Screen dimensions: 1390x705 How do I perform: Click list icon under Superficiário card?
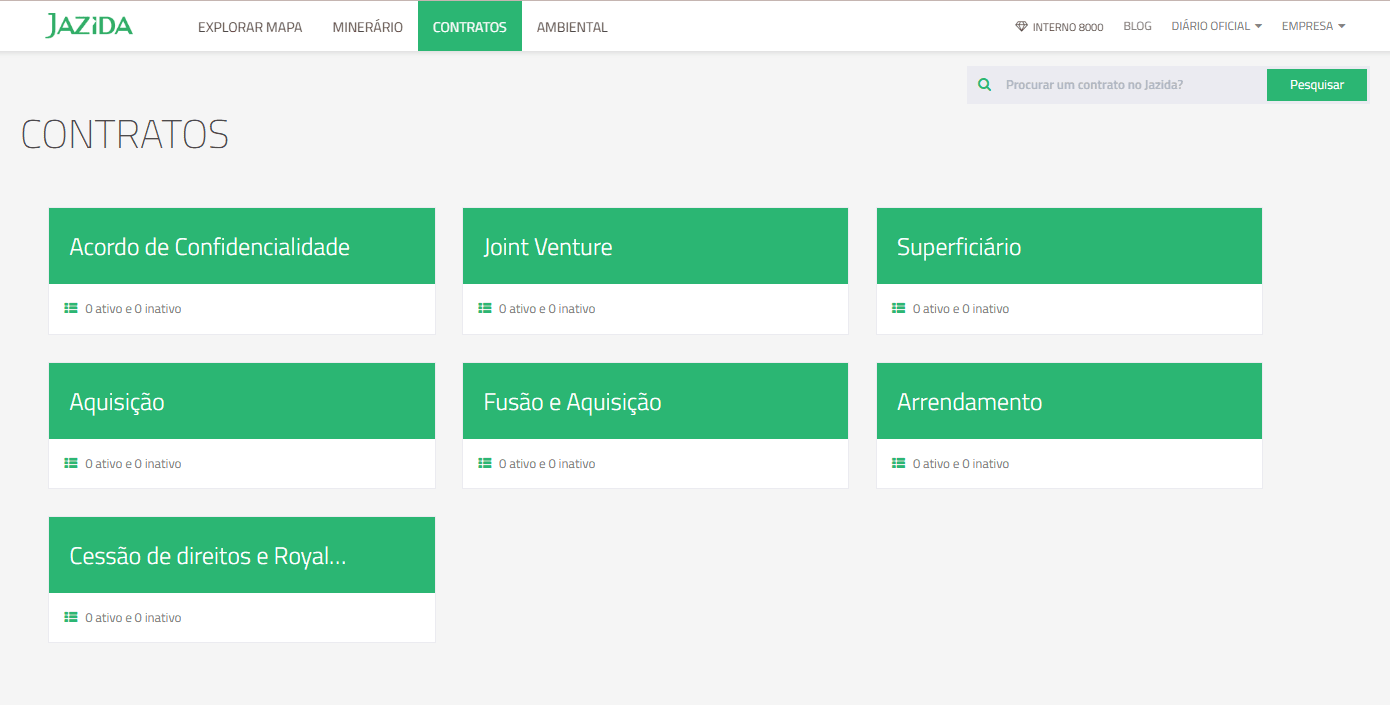[899, 309]
